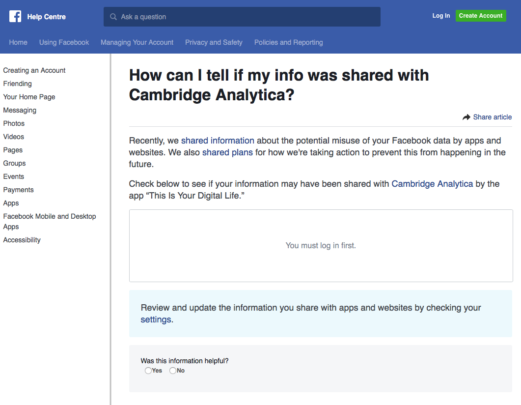Image resolution: width=521 pixels, height=405 pixels.
Task: Click the Facebook logo icon
Action: (x=15, y=16)
